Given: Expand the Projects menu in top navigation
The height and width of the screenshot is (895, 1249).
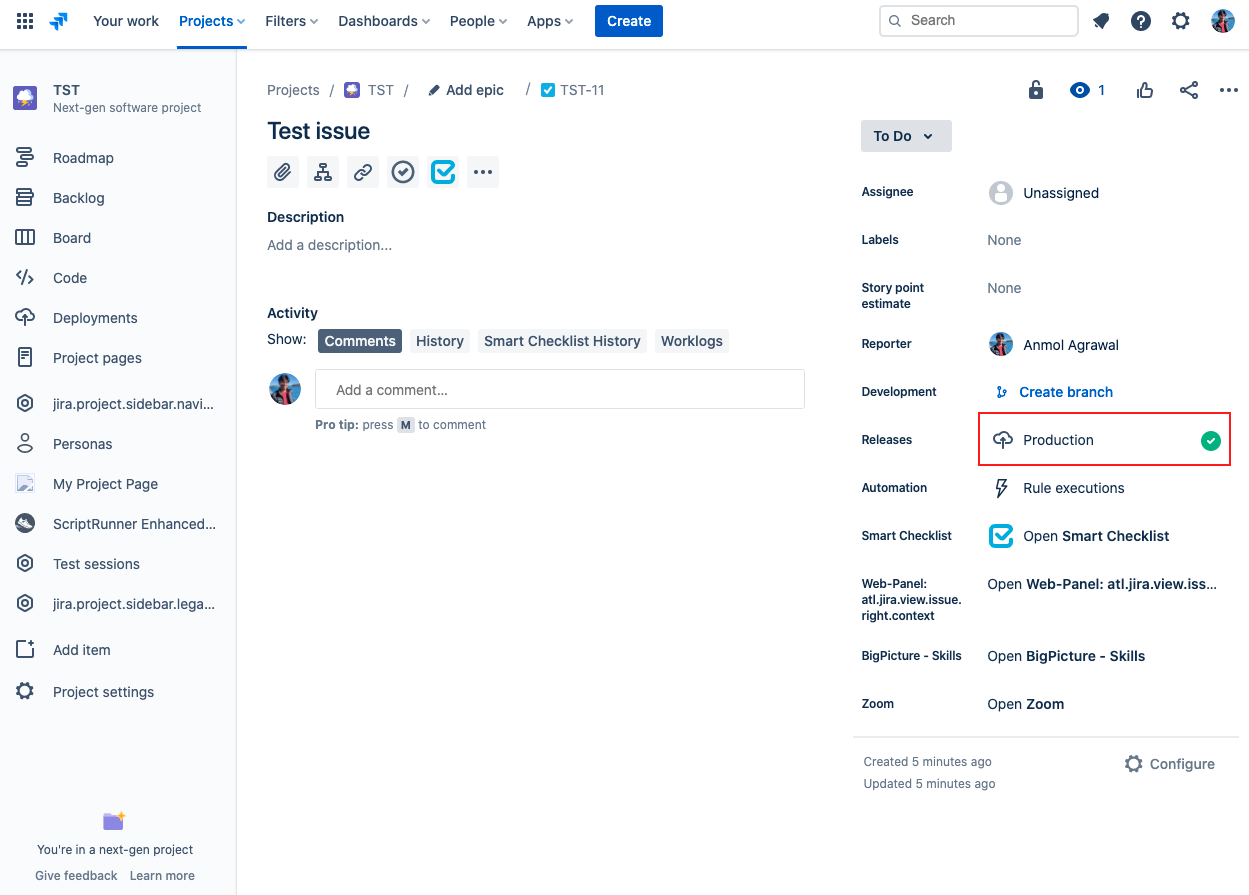Looking at the screenshot, I should (x=212, y=21).
